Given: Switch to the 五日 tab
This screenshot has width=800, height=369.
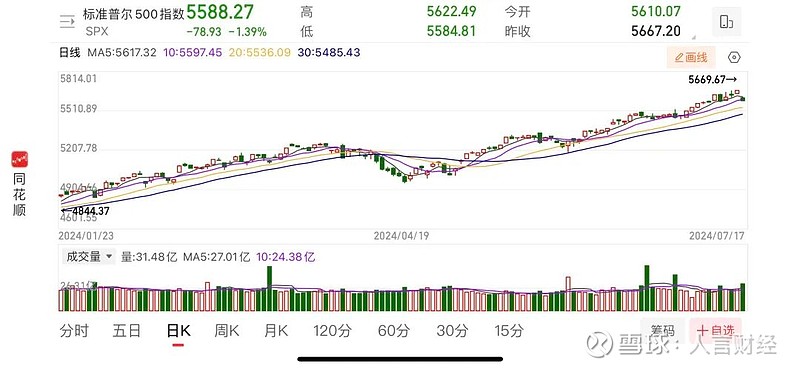Looking at the screenshot, I should click(127, 331).
